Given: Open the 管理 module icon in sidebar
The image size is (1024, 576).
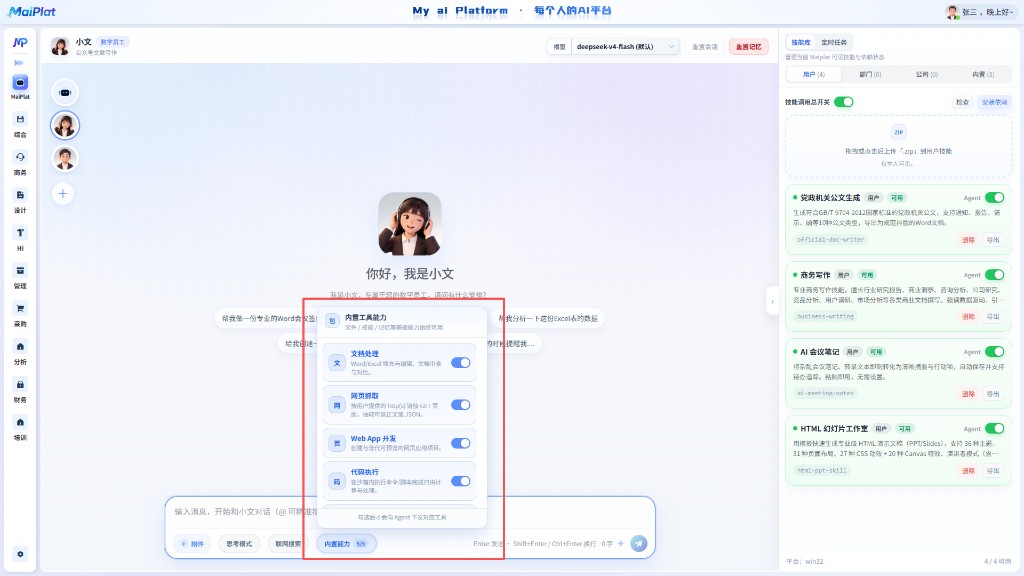Looking at the screenshot, I should point(20,271).
